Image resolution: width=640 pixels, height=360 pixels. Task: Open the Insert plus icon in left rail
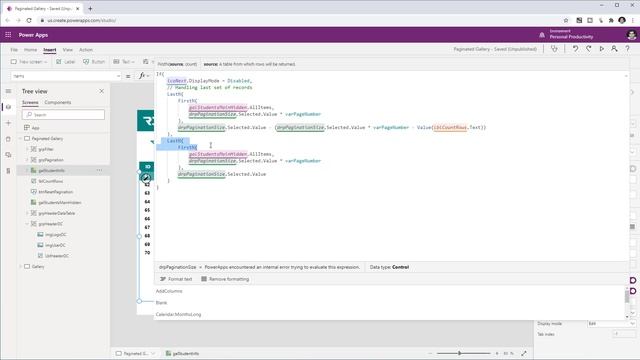pos(9,123)
